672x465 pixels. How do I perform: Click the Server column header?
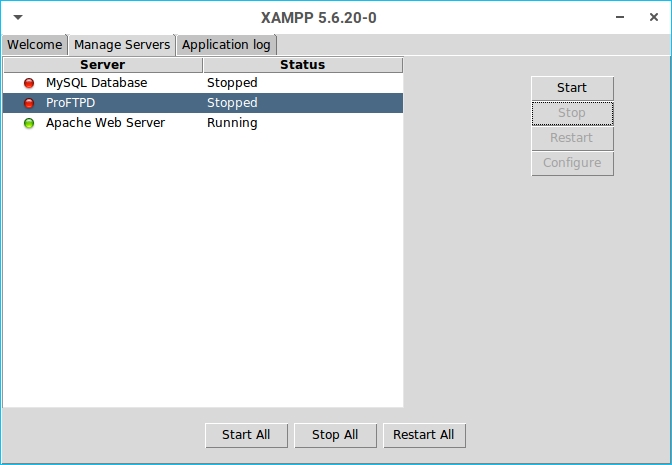click(x=102, y=65)
